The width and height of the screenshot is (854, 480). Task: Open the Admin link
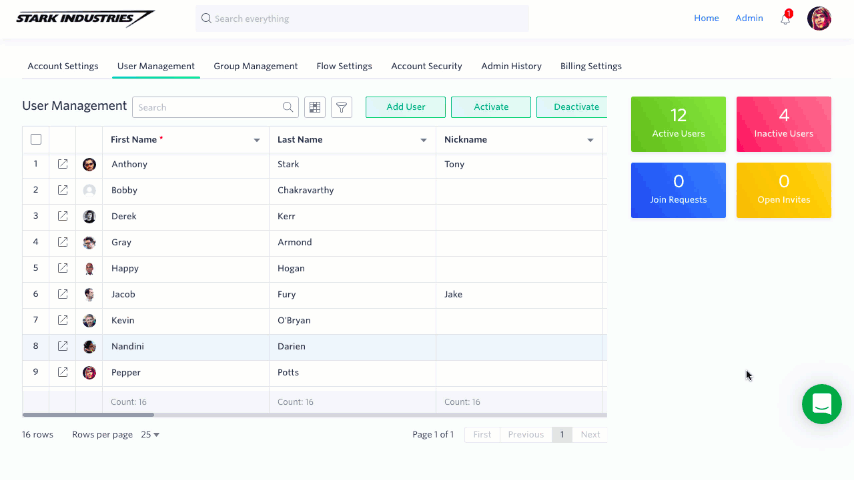[x=749, y=18]
